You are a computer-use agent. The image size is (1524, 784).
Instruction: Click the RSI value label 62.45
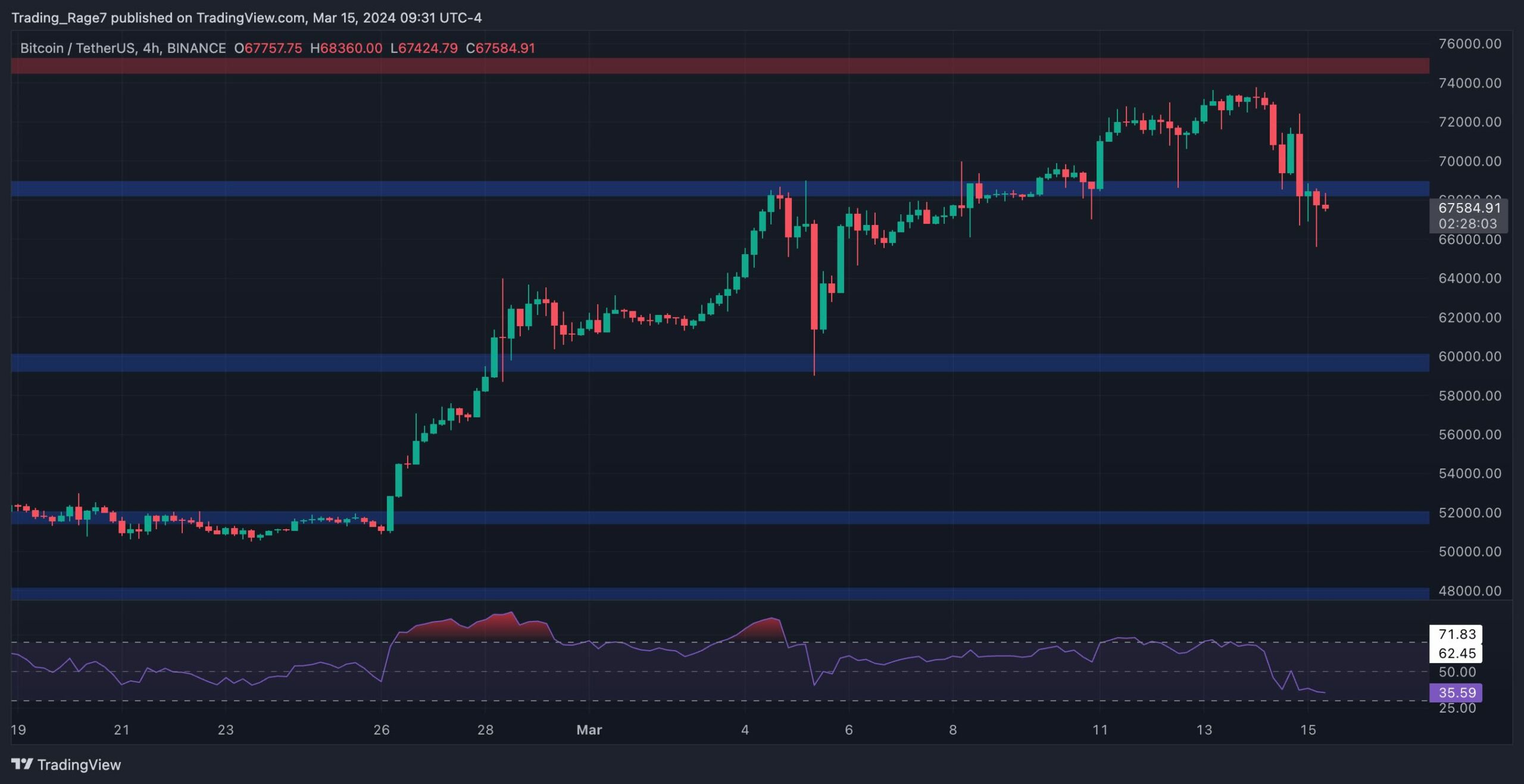pyautogui.click(x=1457, y=654)
